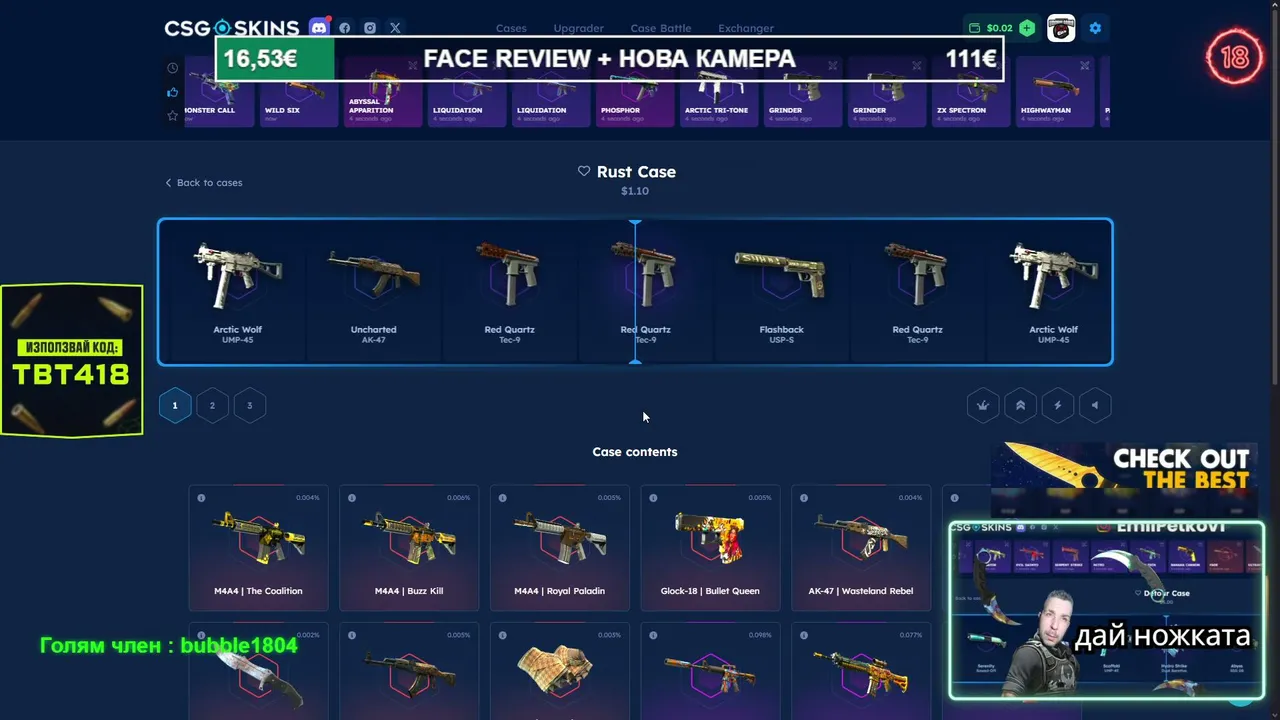This screenshot has height=720, width=1280.
Task: Select case count 1
Action: [x=175, y=405]
